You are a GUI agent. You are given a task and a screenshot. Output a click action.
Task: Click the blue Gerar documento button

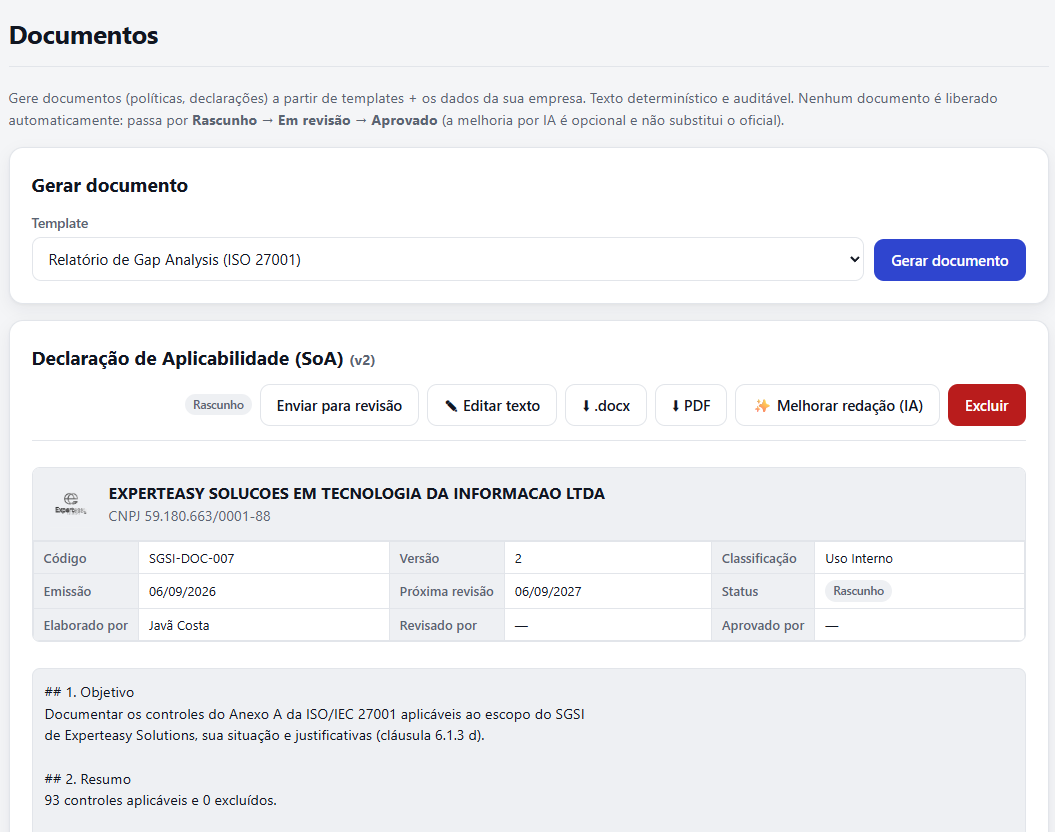pyautogui.click(x=949, y=260)
